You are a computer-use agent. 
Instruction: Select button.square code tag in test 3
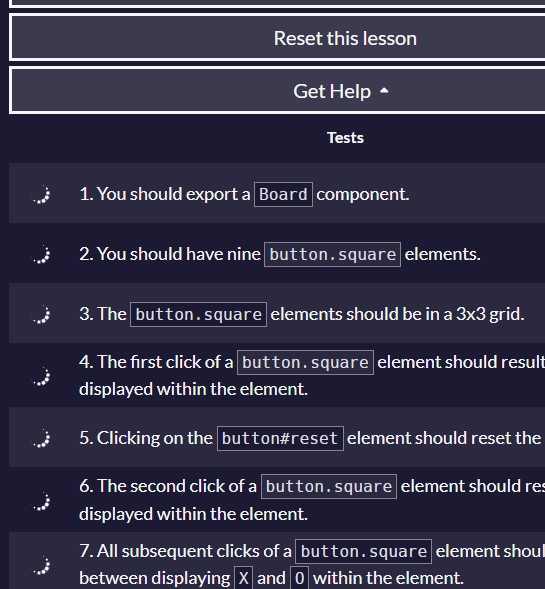tap(198, 314)
